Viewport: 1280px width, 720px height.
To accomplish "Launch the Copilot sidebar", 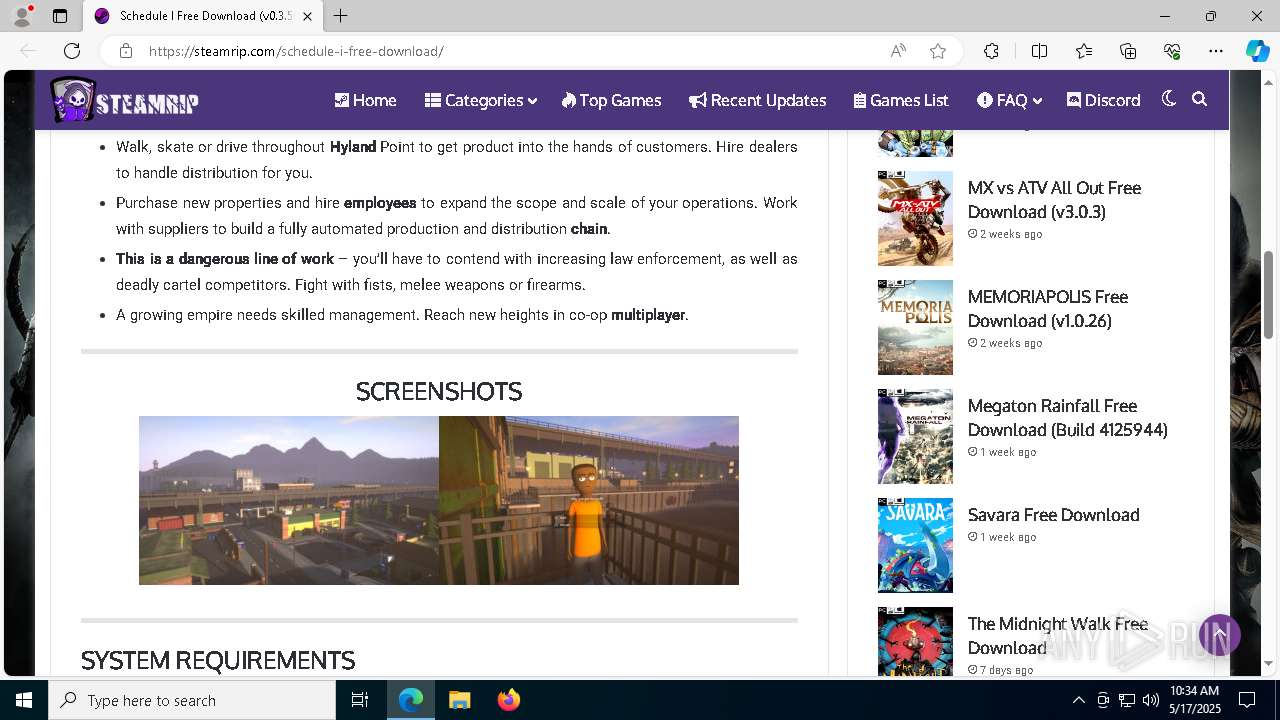I will click(1257, 51).
